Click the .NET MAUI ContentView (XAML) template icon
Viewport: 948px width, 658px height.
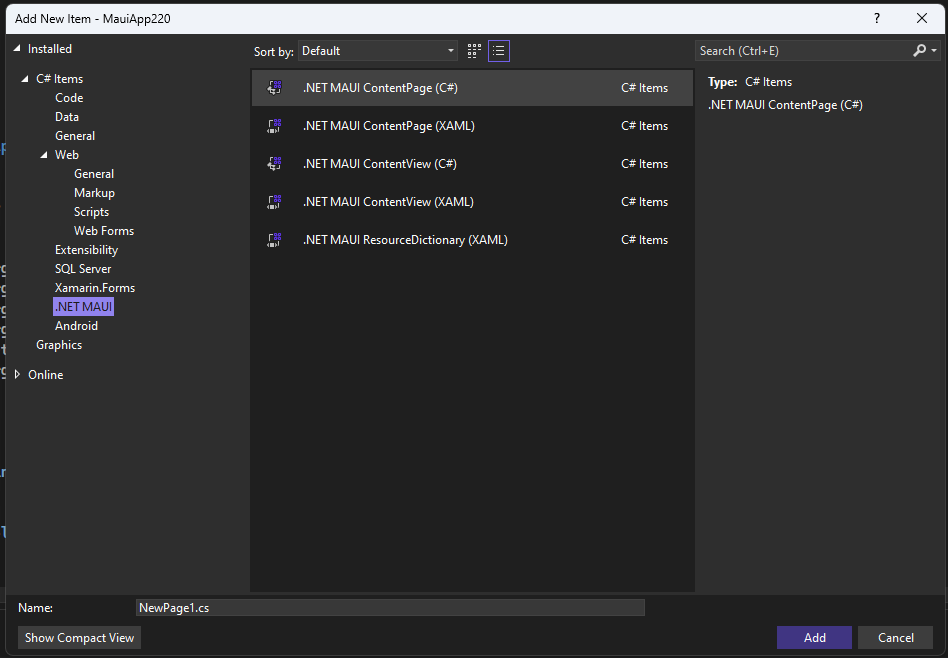point(274,202)
